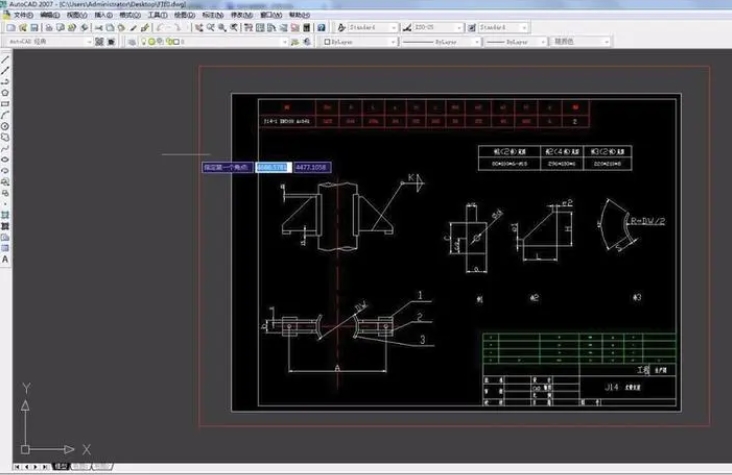
Task: Open Layer Properties Manager icon
Action: click(129, 42)
